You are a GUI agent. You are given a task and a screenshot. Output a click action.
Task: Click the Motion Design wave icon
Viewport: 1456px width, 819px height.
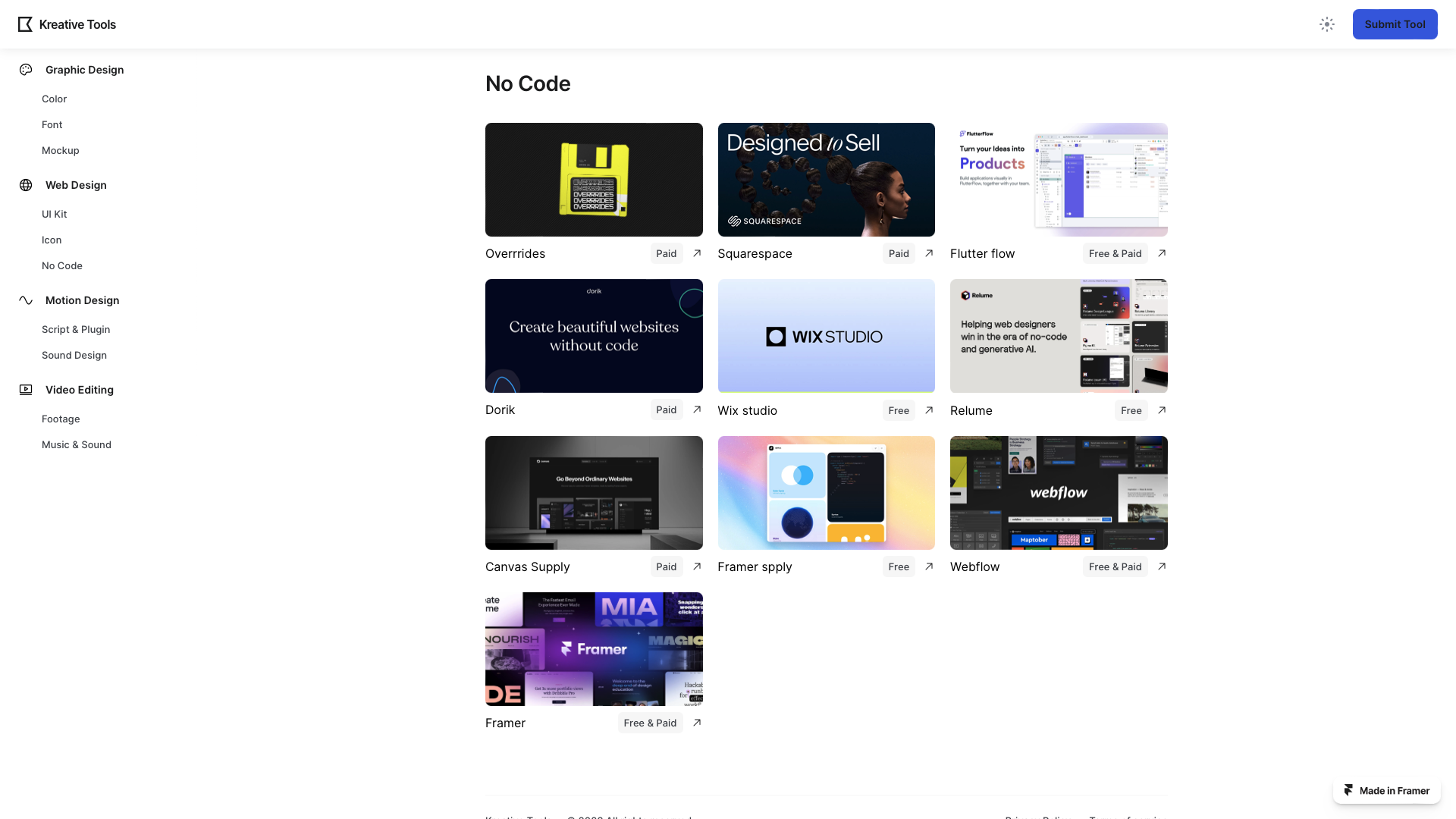click(26, 300)
